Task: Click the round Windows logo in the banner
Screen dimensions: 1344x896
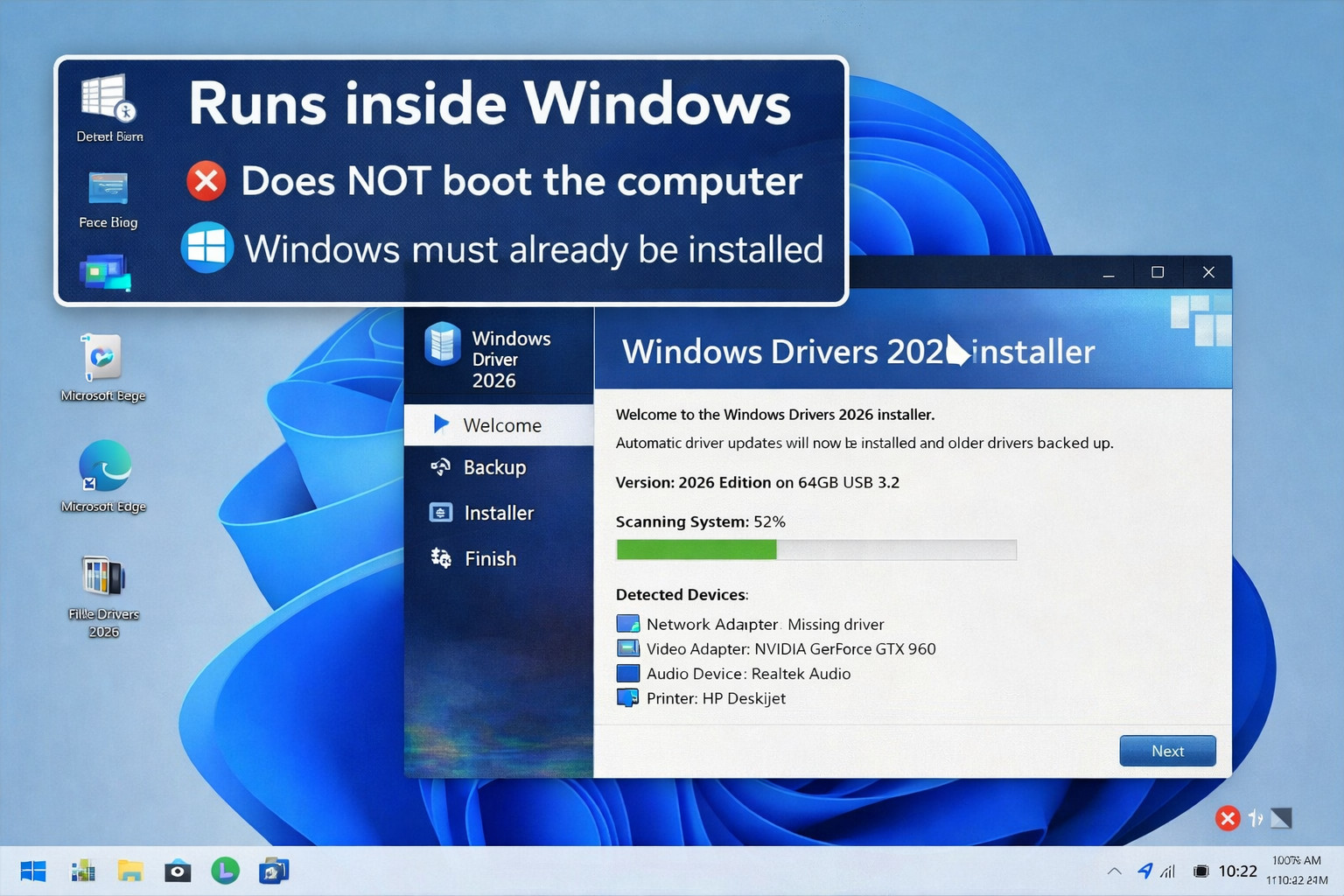Action: [207, 248]
